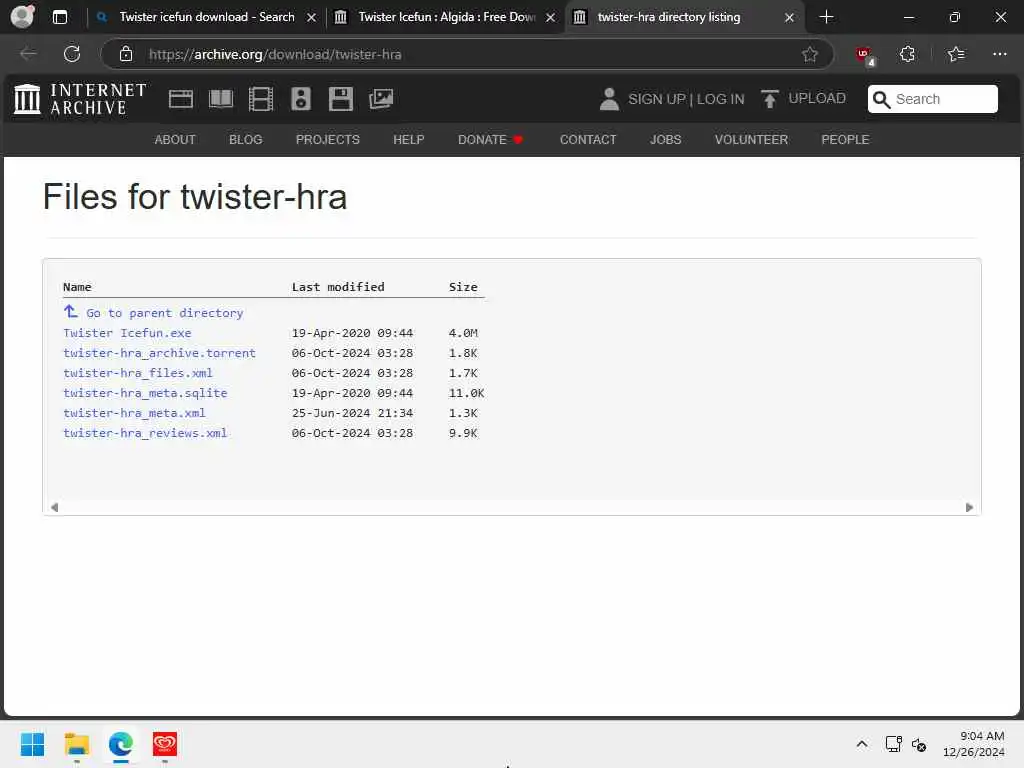Download Twister Icefun.exe file
Image resolution: width=1024 pixels, height=768 pixels.
[x=127, y=333]
